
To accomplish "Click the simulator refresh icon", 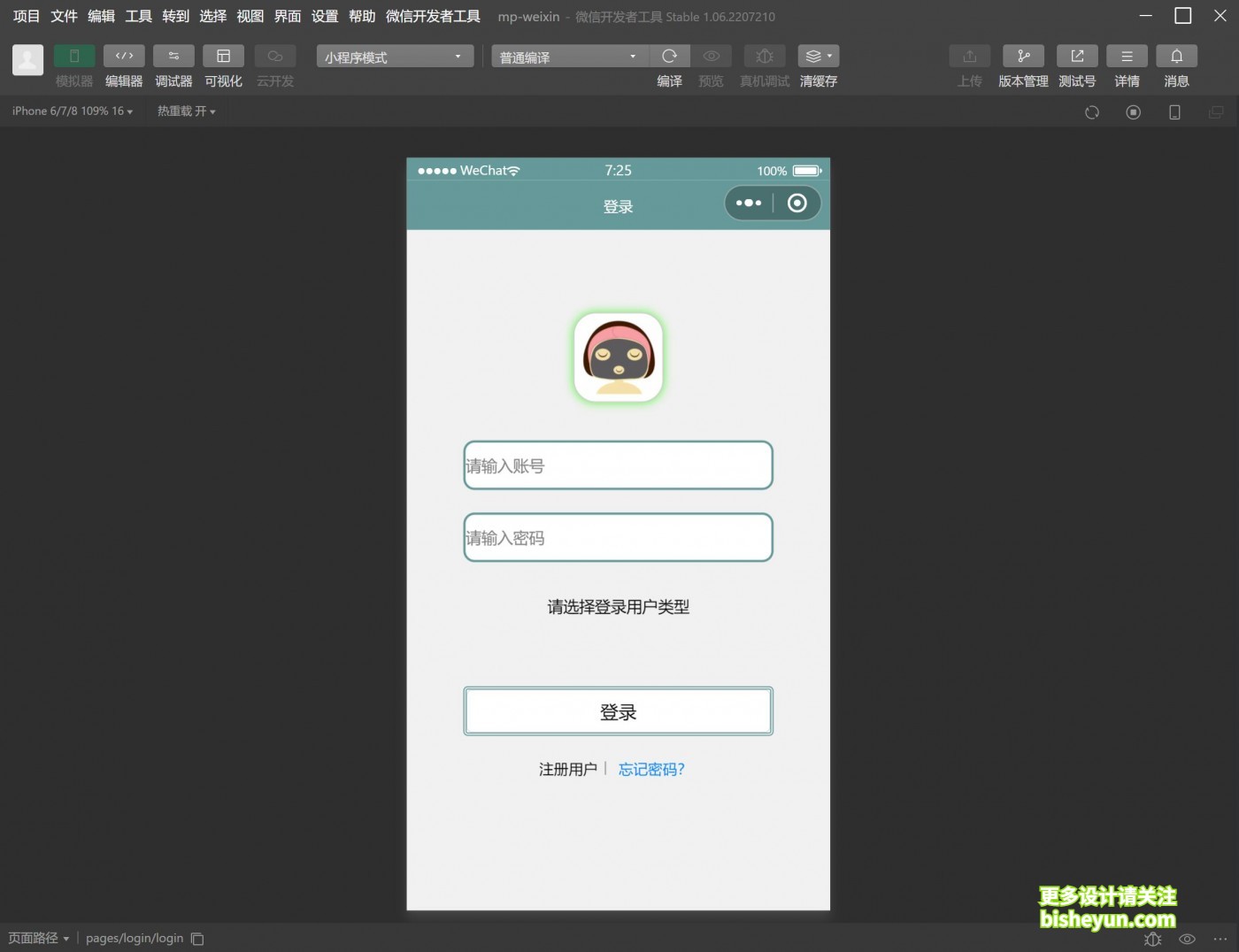I will (x=1092, y=112).
